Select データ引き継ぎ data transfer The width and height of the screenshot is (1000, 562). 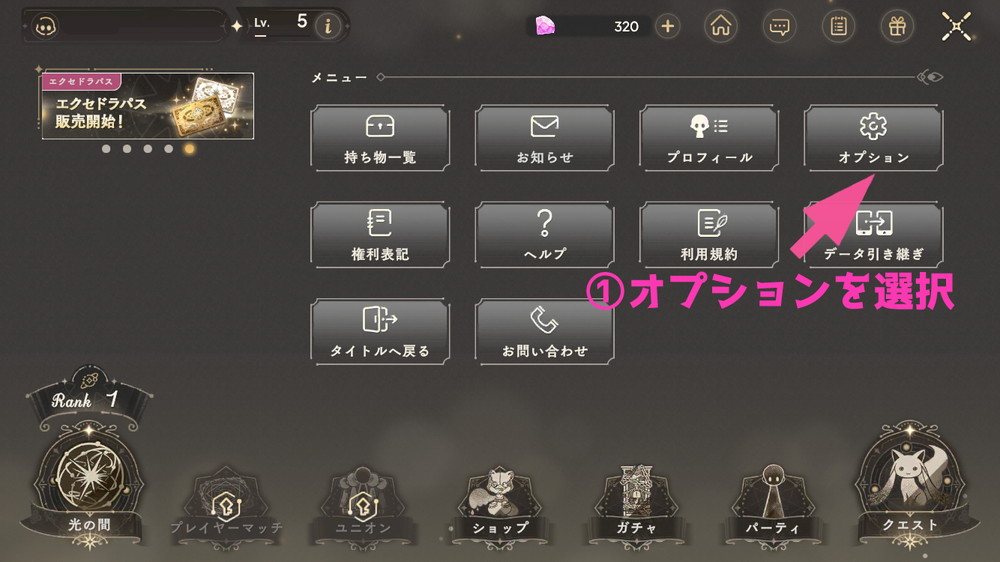coord(873,235)
